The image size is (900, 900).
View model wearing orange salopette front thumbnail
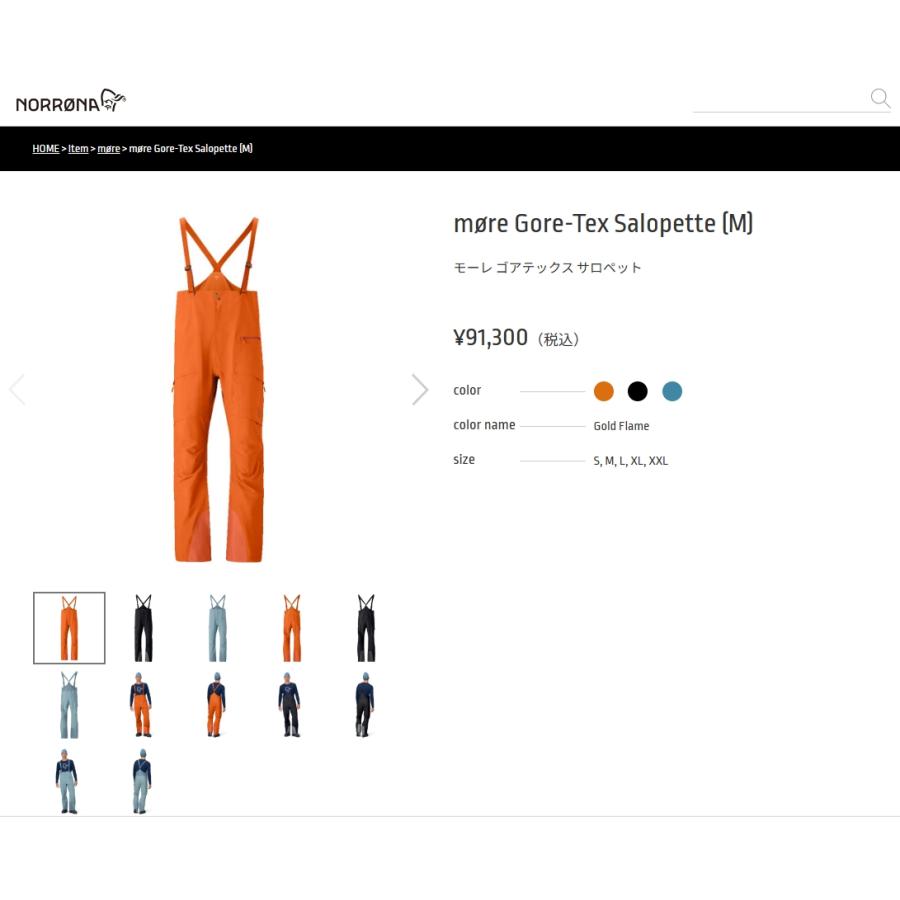(x=141, y=704)
